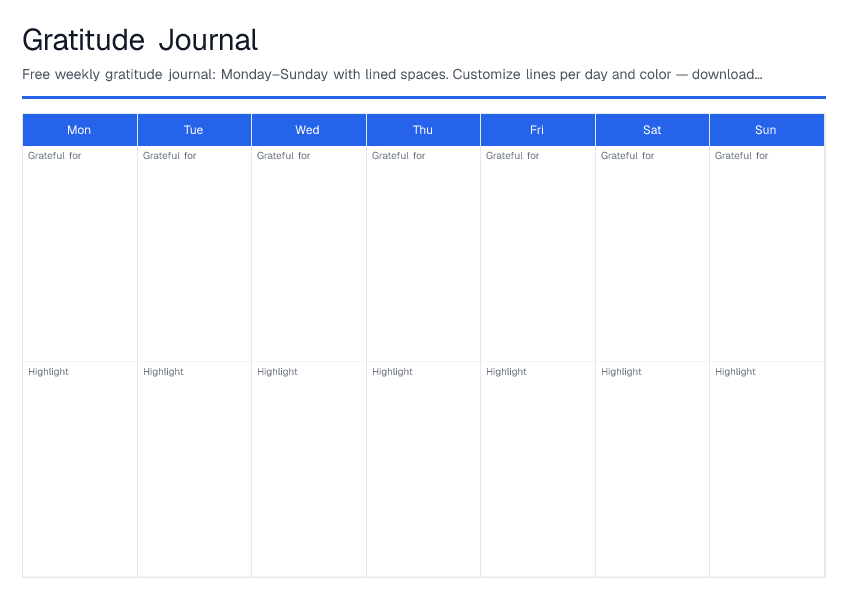Viewport: 848px width, 600px height.
Task: Click 'Grateful for' label under Thu
Action: click(399, 156)
